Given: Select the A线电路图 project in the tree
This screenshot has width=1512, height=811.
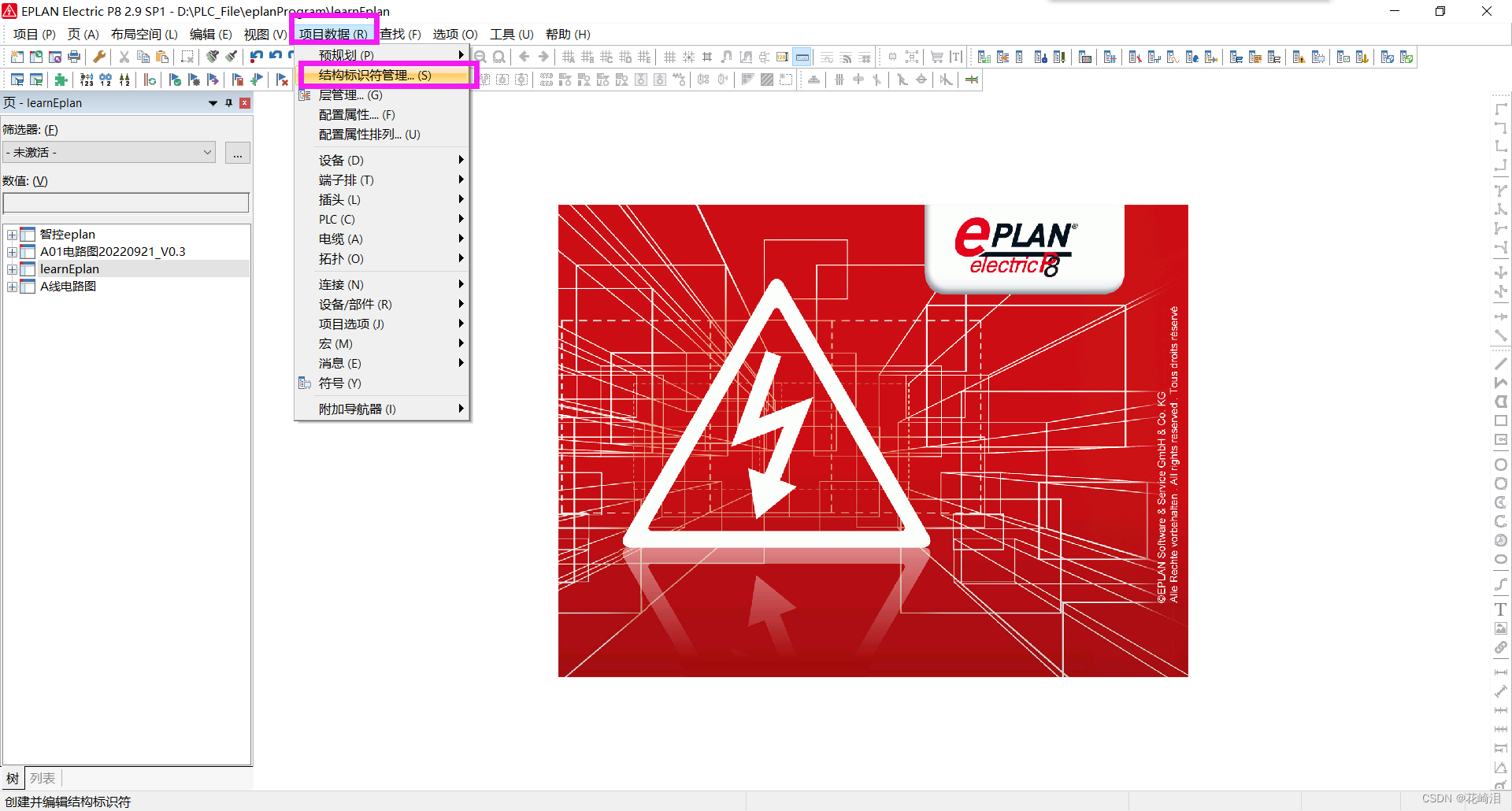Looking at the screenshot, I should point(68,287).
